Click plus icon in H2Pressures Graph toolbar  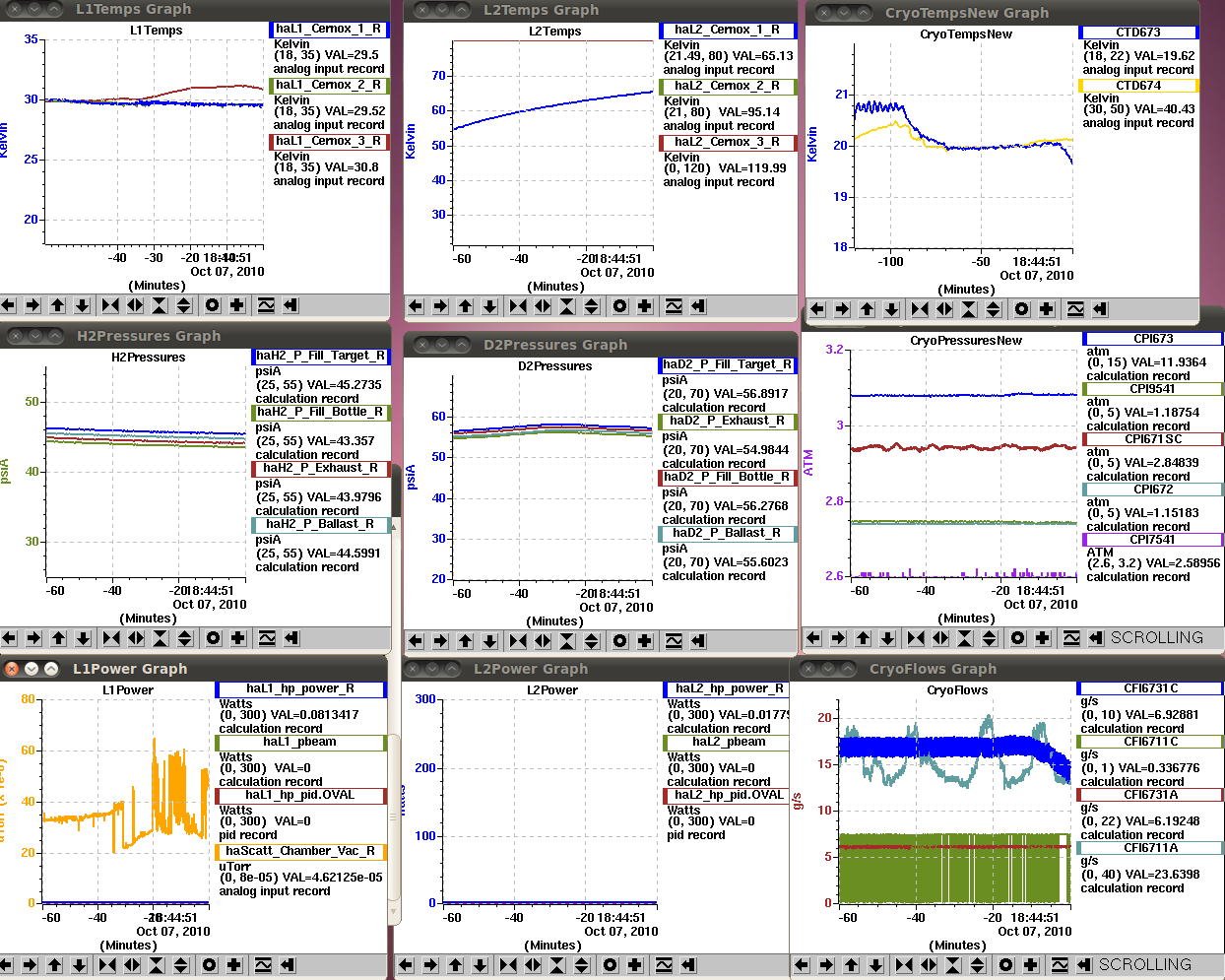coord(238,638)
